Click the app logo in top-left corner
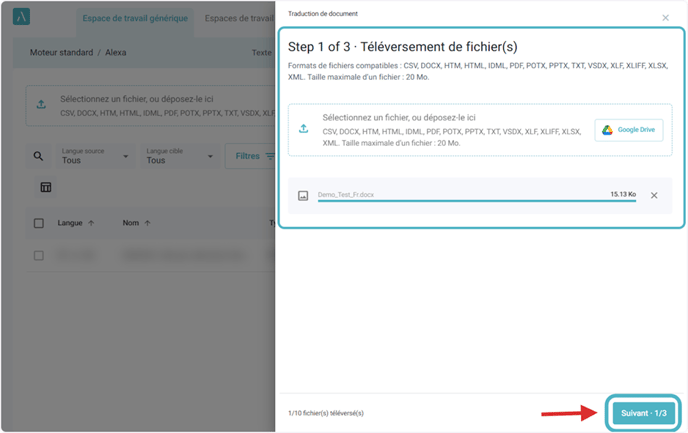This screenshot has height=433, width=688. pyautogui.click(x=22, y=17)
